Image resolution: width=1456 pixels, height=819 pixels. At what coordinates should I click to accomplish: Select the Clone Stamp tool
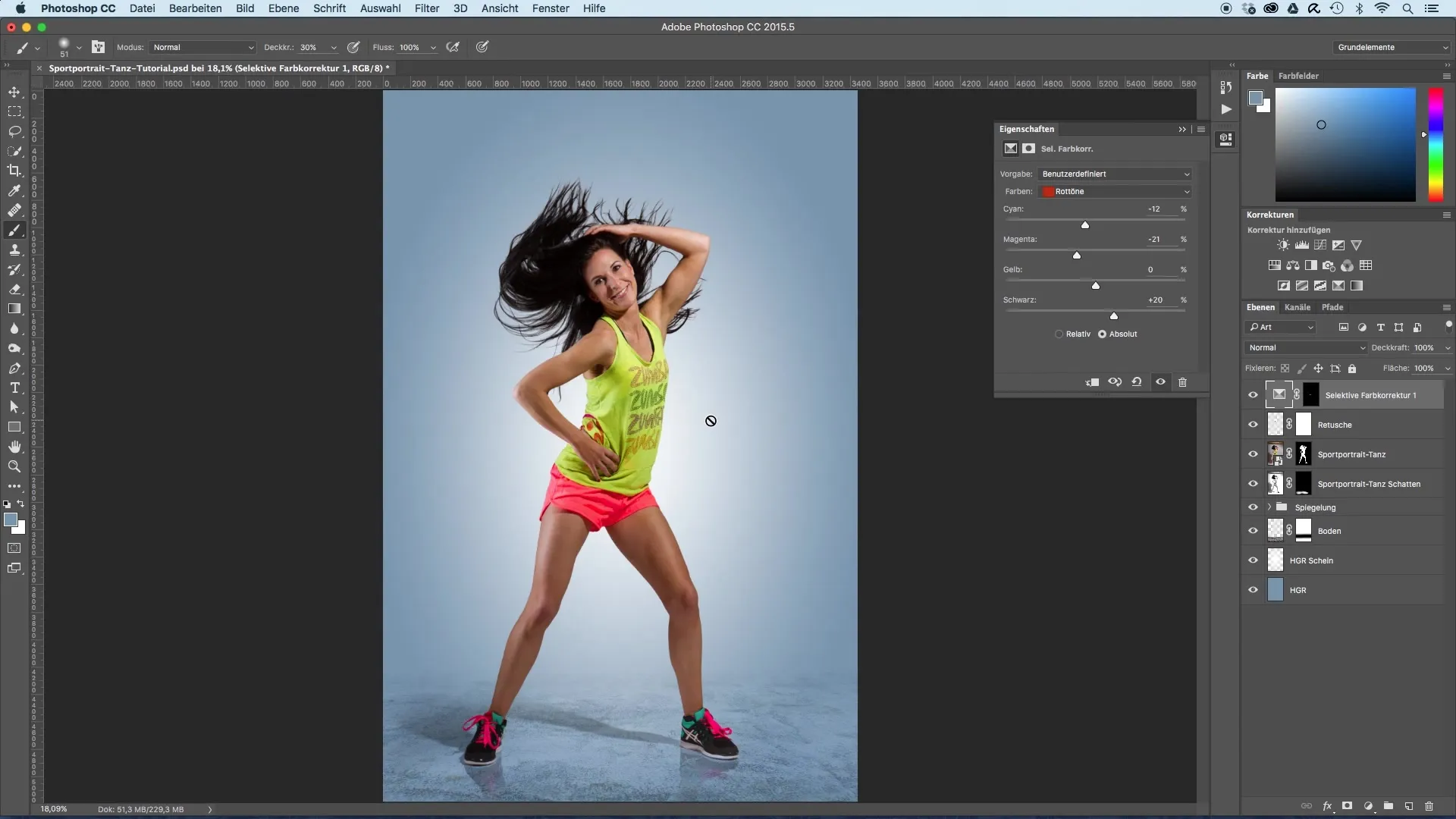[14, 249]
